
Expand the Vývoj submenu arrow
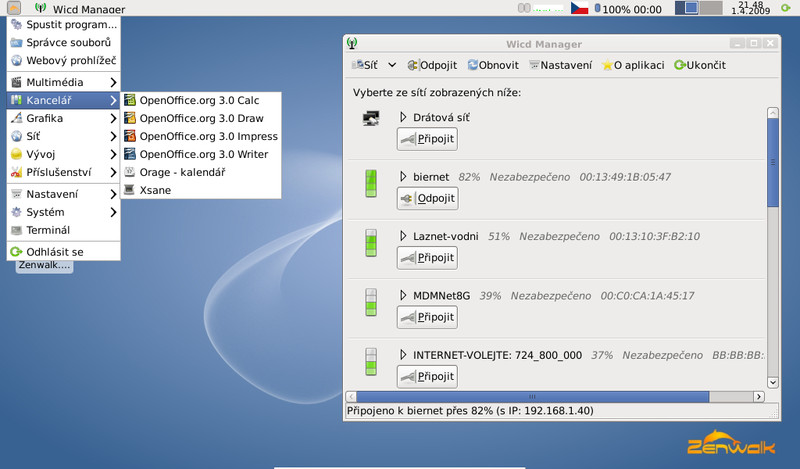point(113,154)
